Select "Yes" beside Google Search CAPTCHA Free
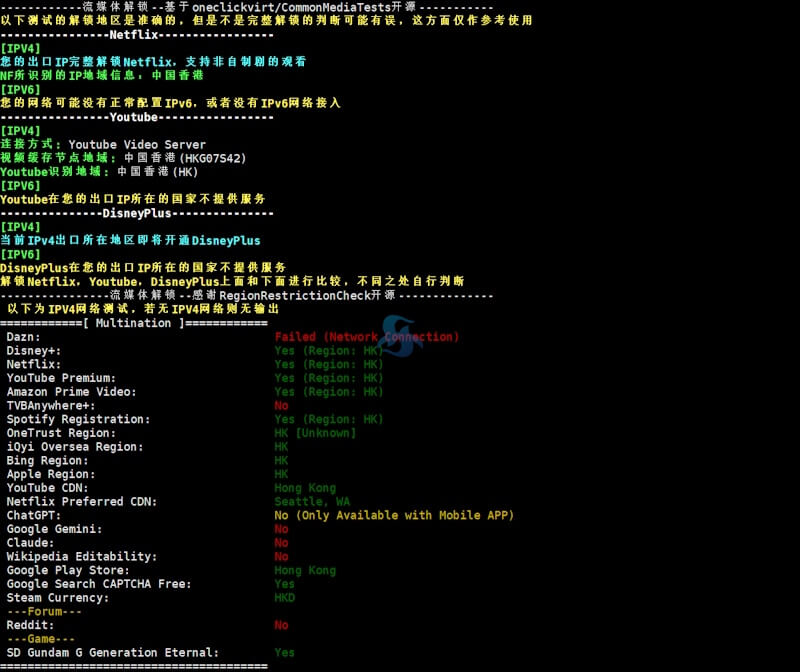This screenshot has width=800, height=672. click(285, 584)
